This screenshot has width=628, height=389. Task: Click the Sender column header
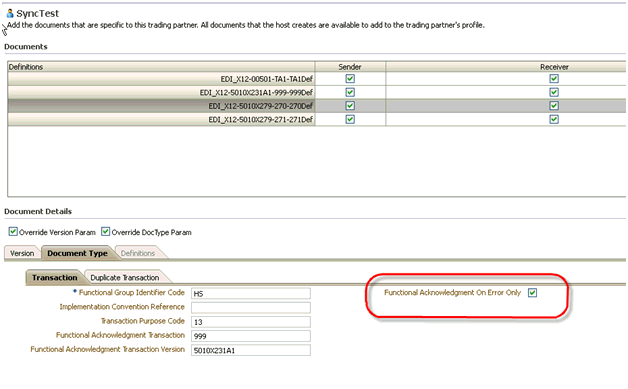pos(350,67)
